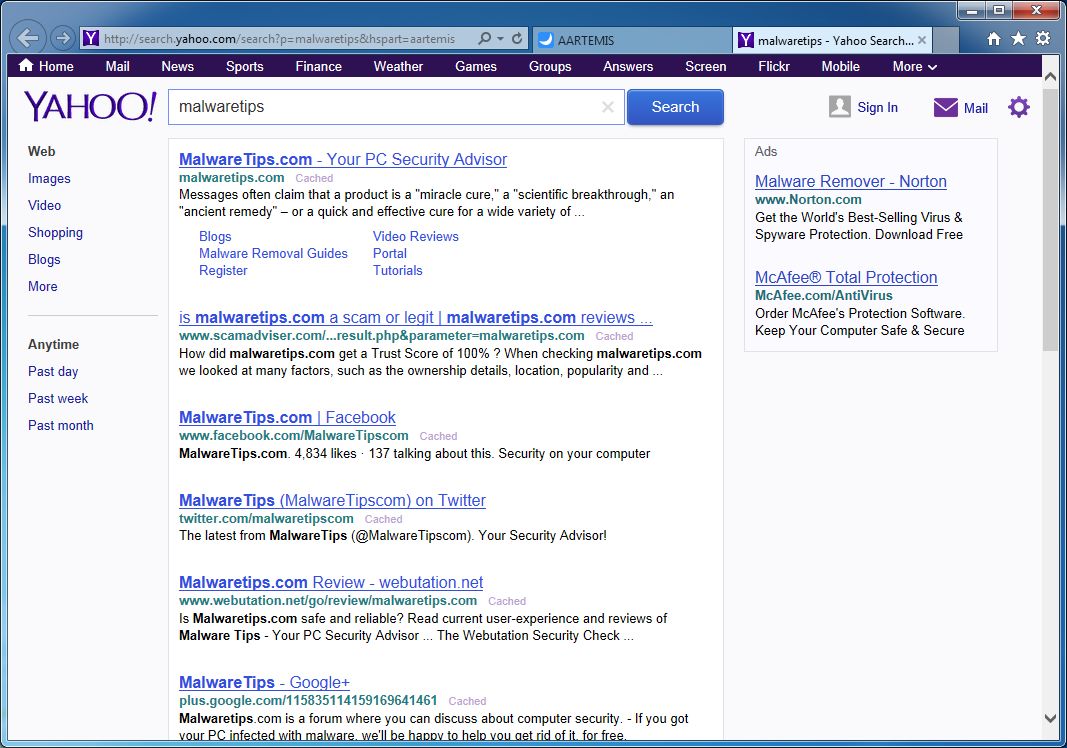Click the browser Forward arrow button
The height and width of the screenshot is (748, 1067).
[62, 39]
